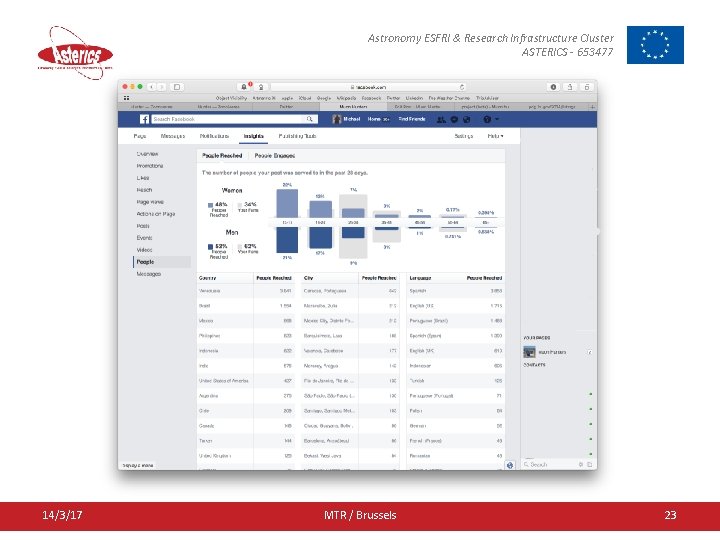This screenshot has height=540, width=720.
Task: Go to Home in the blue bar
Action: 375,119
